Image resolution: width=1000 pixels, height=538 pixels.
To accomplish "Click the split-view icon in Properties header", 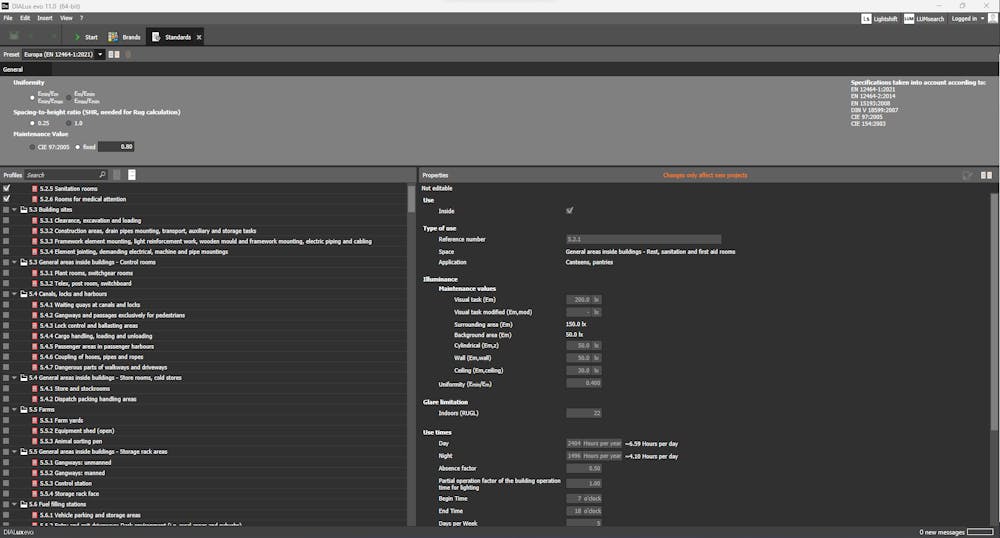I will click(986, 175).
